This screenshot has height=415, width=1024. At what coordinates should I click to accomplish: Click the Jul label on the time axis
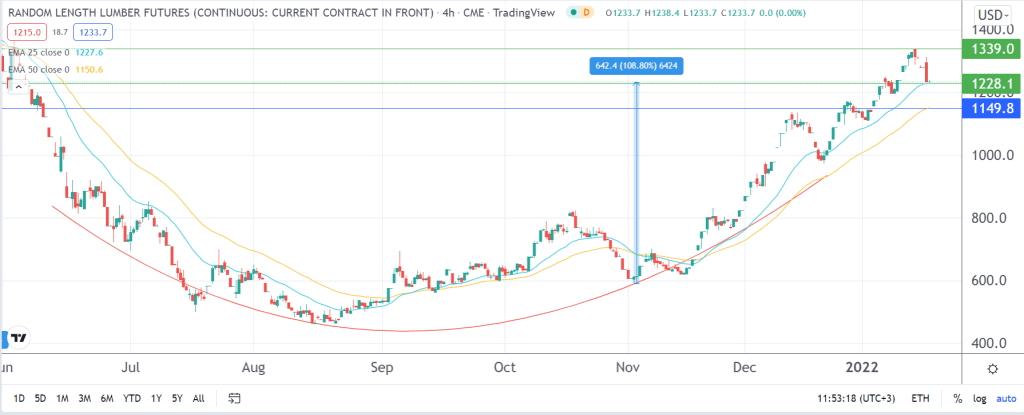131,369
